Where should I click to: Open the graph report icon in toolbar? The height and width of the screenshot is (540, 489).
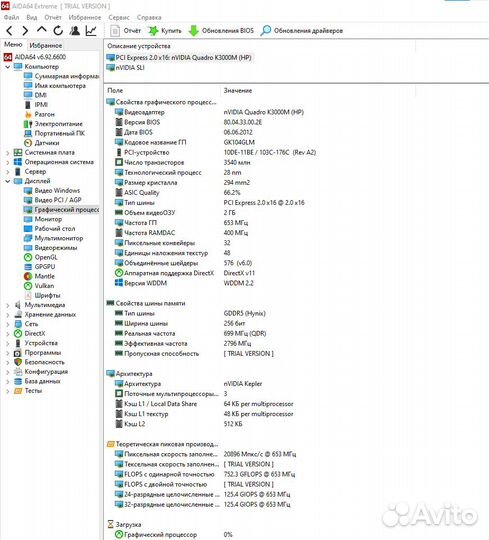91,31
